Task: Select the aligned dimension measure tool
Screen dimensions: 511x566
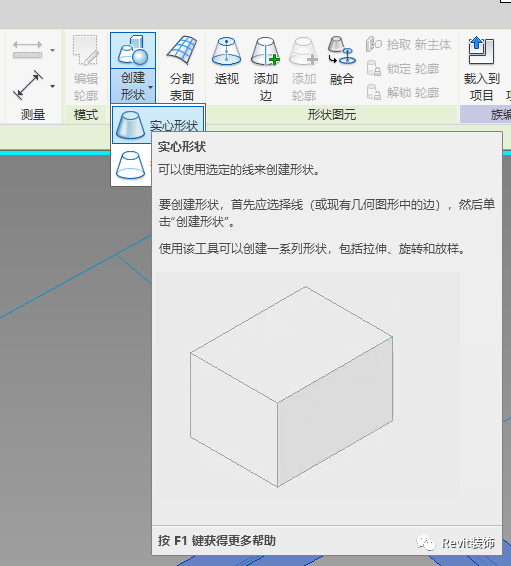Action: [27, 50]
